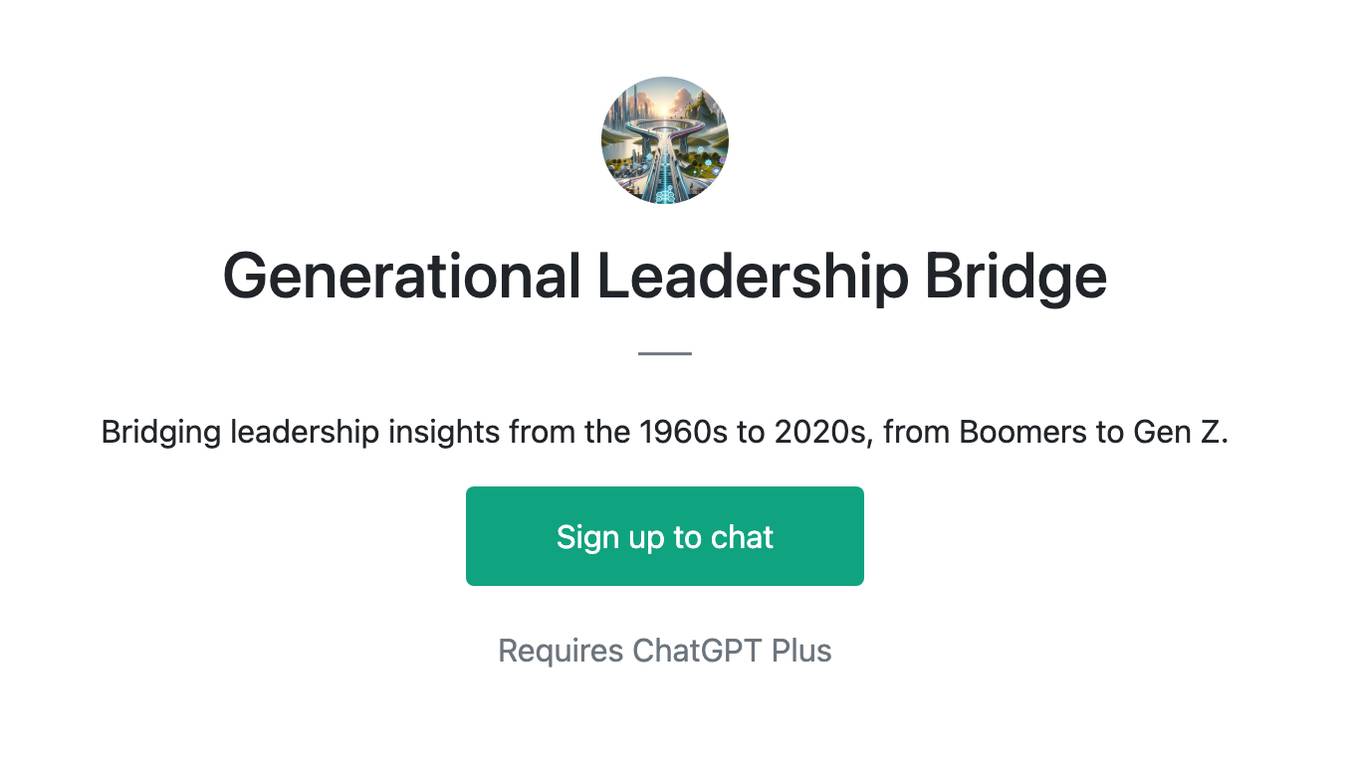Click Gen Z at the description end
The height and width of the screenshot is (764, 1360).
pyautogui.click(x=1180, y=432)
